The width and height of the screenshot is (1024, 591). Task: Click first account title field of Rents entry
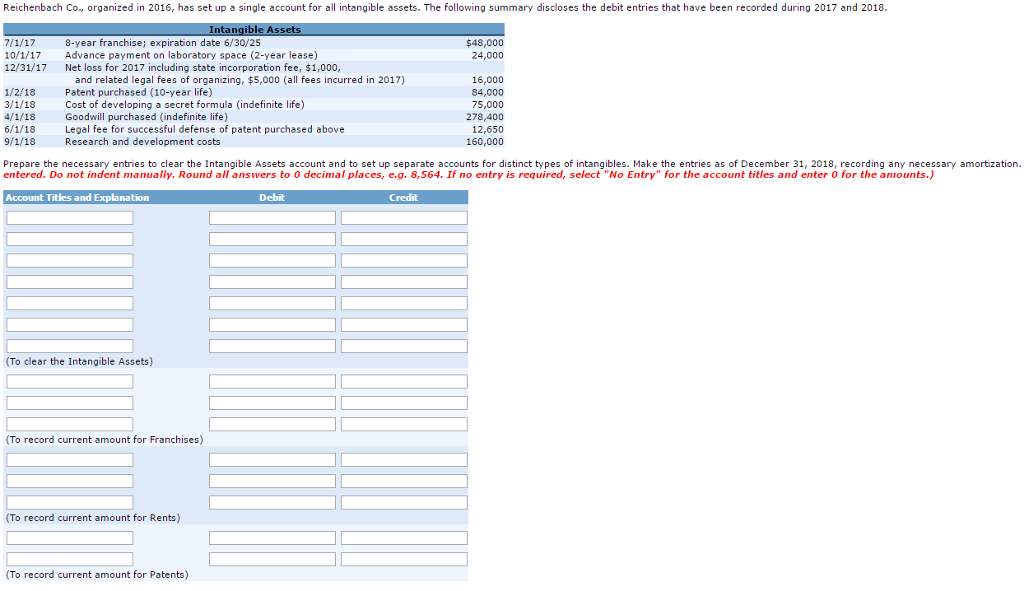[x=70, y=460]
